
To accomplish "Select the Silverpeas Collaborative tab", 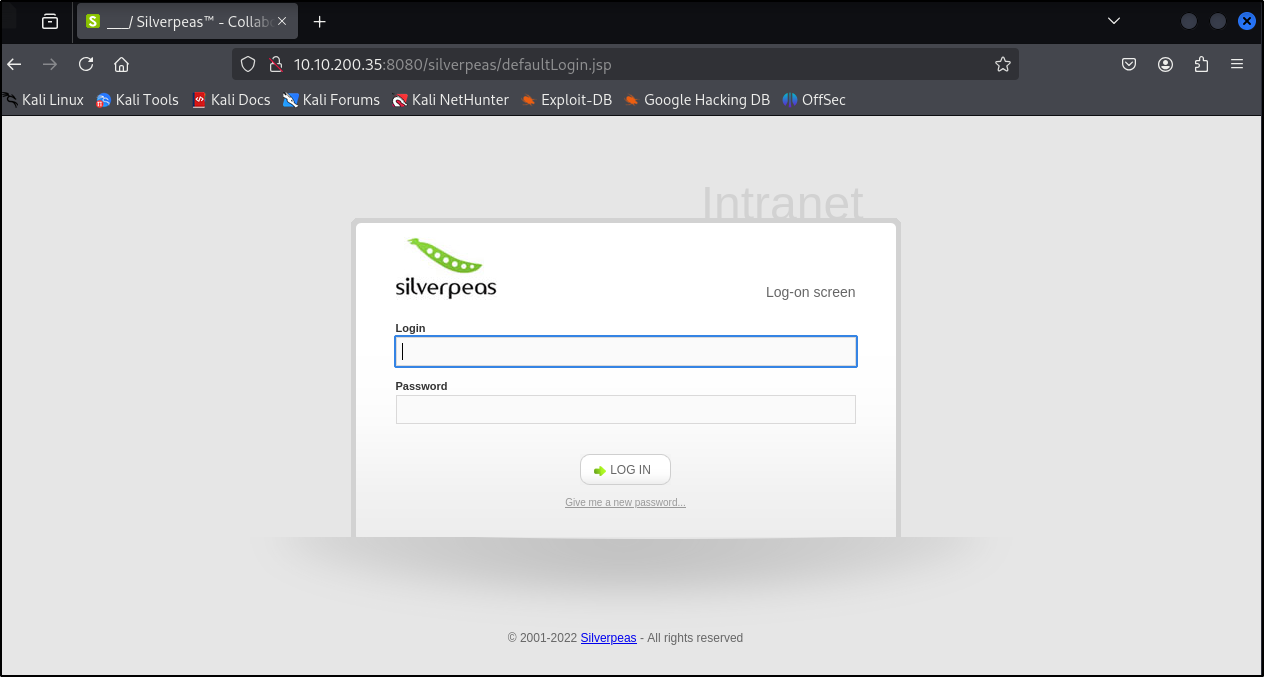I will click(x=180, y=21).
